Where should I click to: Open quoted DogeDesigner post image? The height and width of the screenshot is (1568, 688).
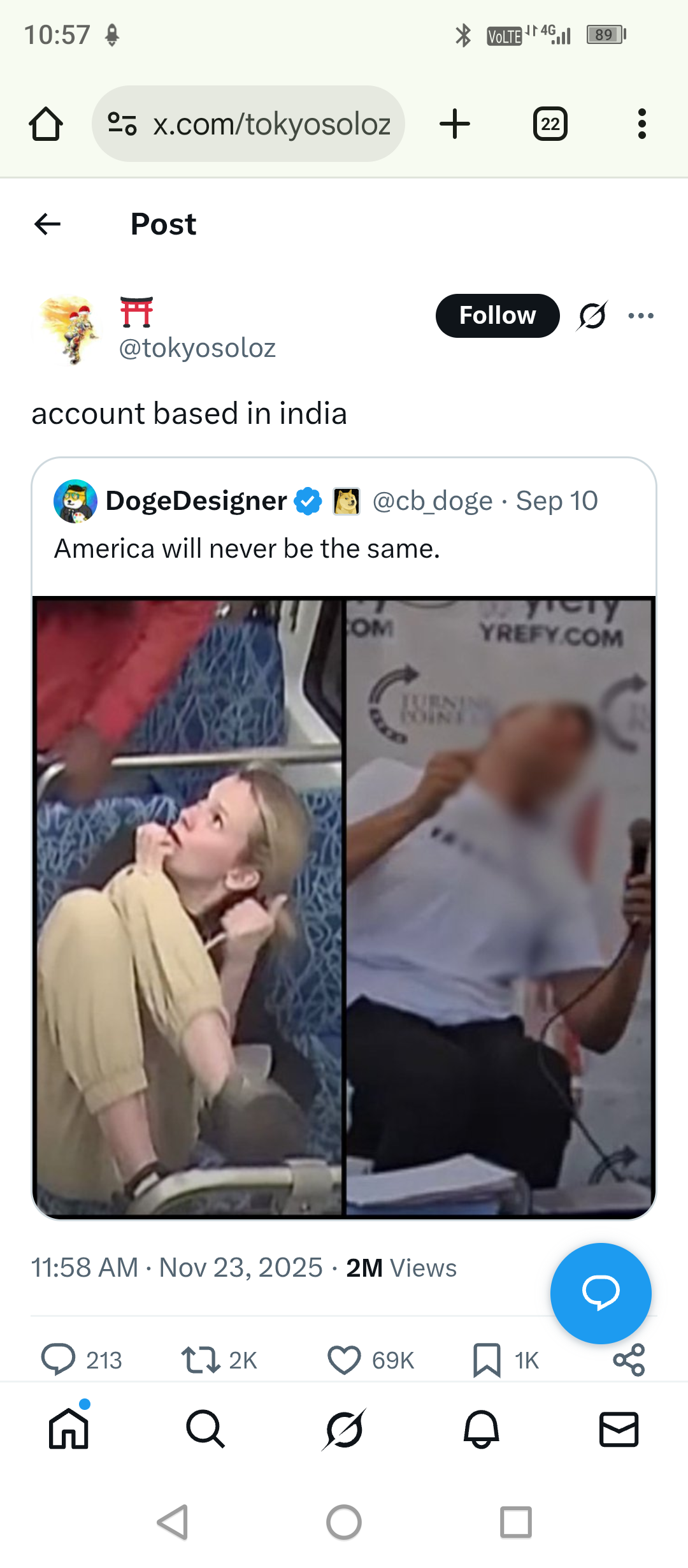(344, 908)
